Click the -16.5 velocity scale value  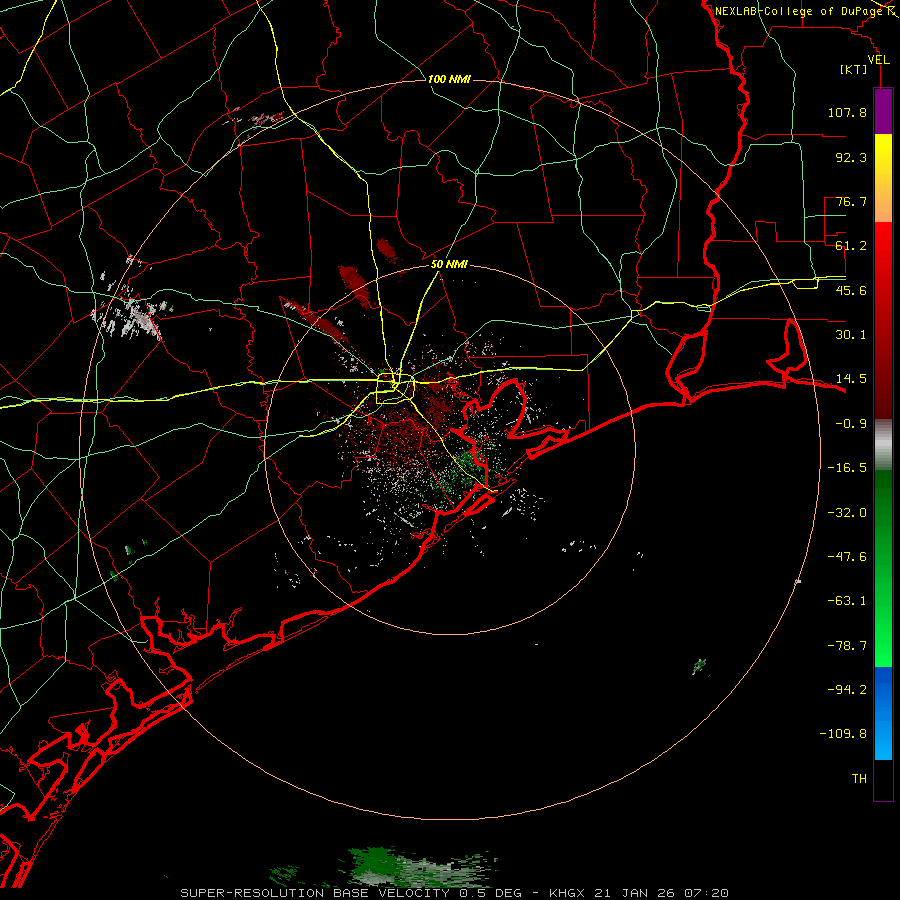pos(847,468)
